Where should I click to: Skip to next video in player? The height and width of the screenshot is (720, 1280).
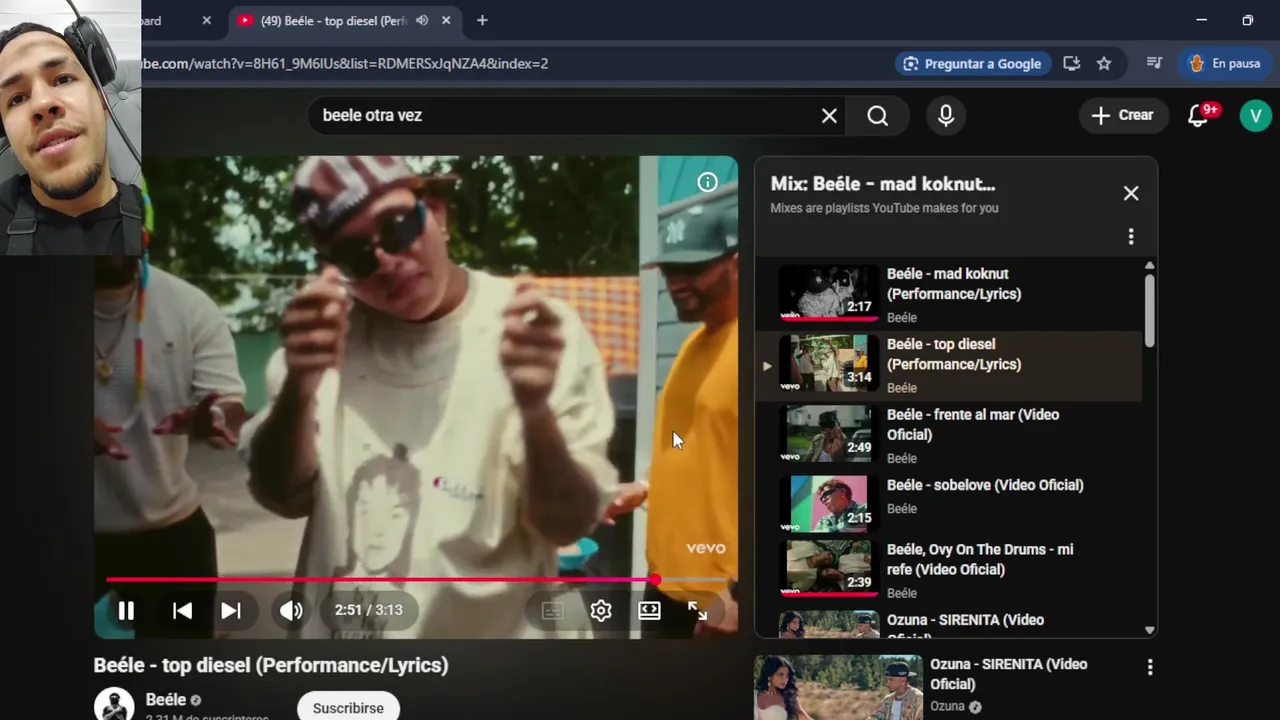[231, 610]
